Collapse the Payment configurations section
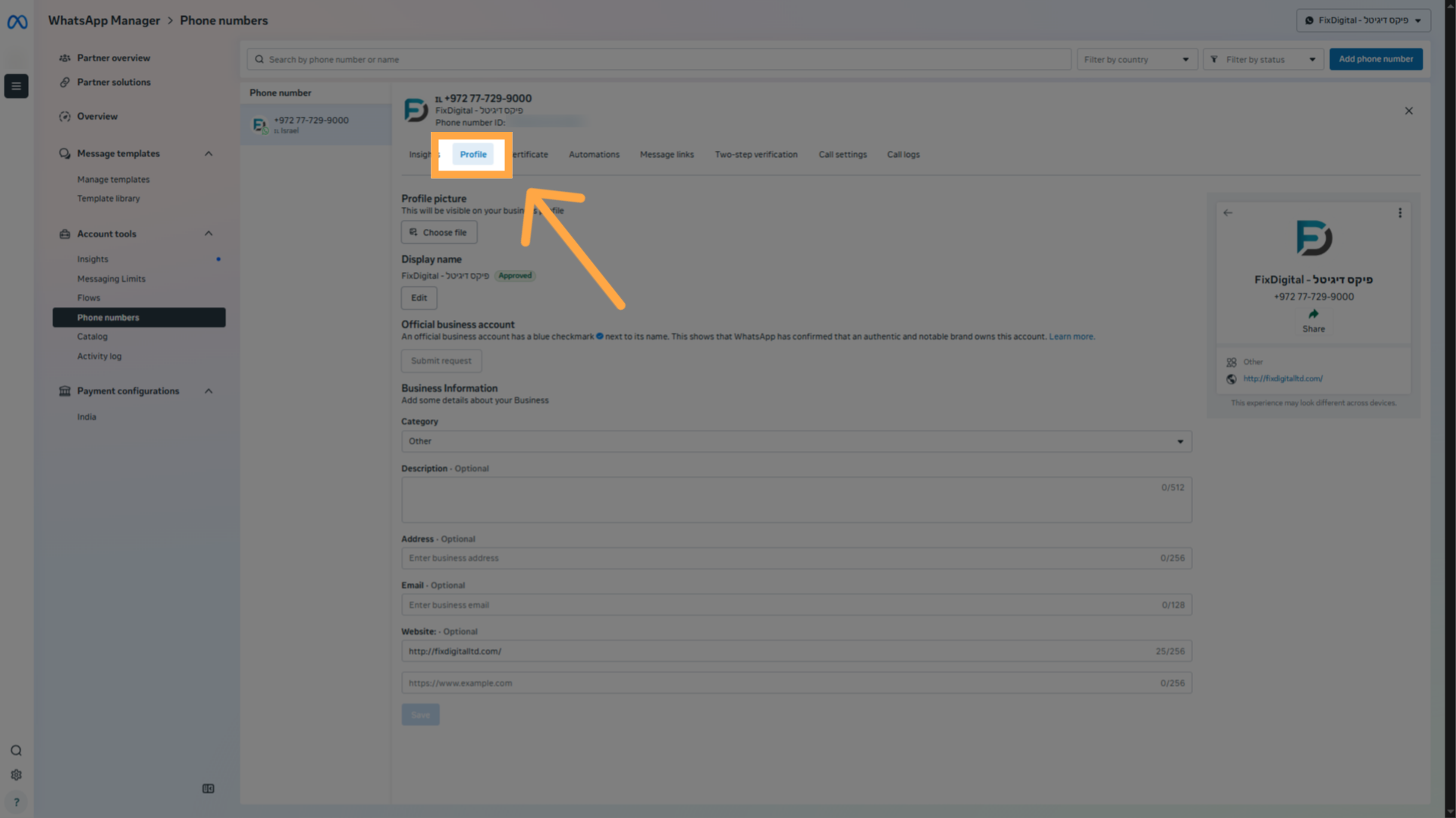Screen dimensions: 1456x818 tap(209, 391)
